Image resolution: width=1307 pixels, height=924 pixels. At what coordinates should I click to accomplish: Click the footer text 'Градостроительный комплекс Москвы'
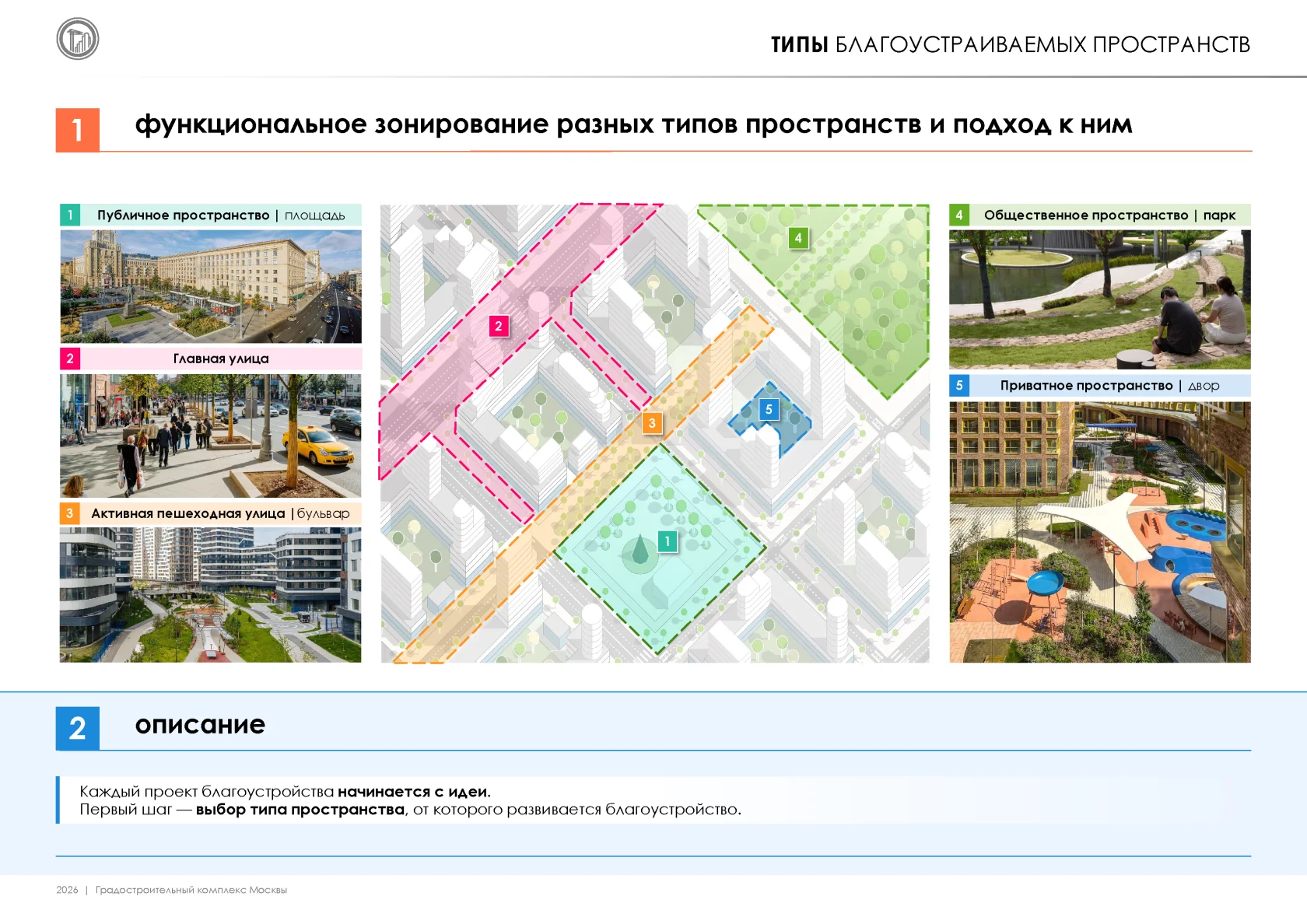click(x=191, y=890)
